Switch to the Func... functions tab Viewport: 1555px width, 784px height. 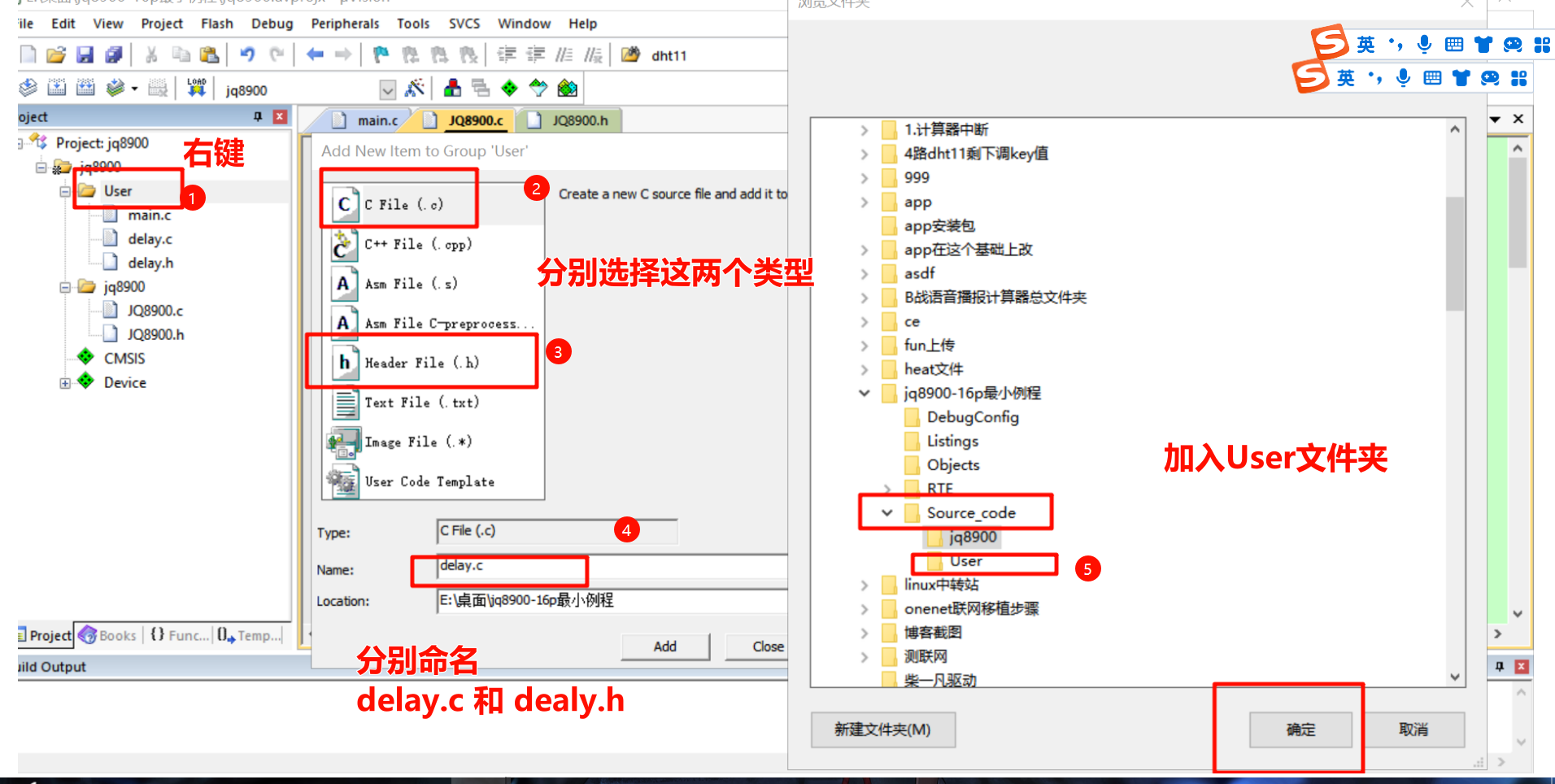click(x=180, y=636)
